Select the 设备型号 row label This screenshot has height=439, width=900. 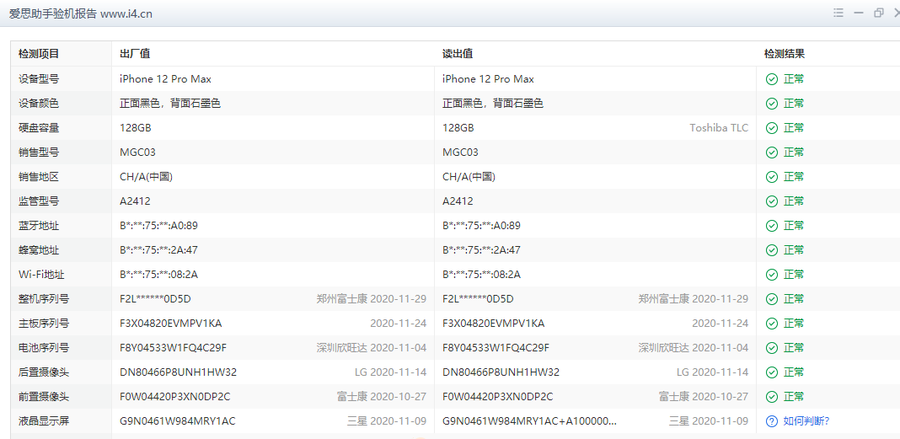38,79
